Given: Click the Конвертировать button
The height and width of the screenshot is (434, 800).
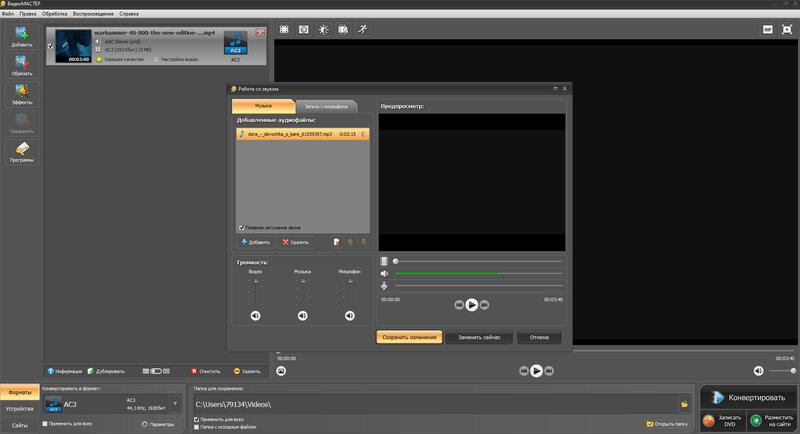Looking at the screenshot, I should pyautogui.click(x=748, y=397).
